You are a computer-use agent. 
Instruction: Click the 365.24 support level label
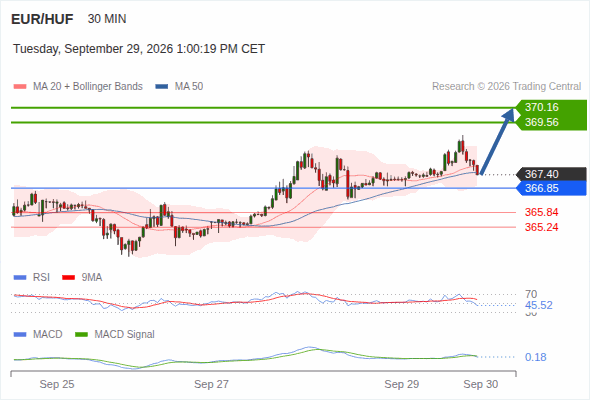pos(541,227)
